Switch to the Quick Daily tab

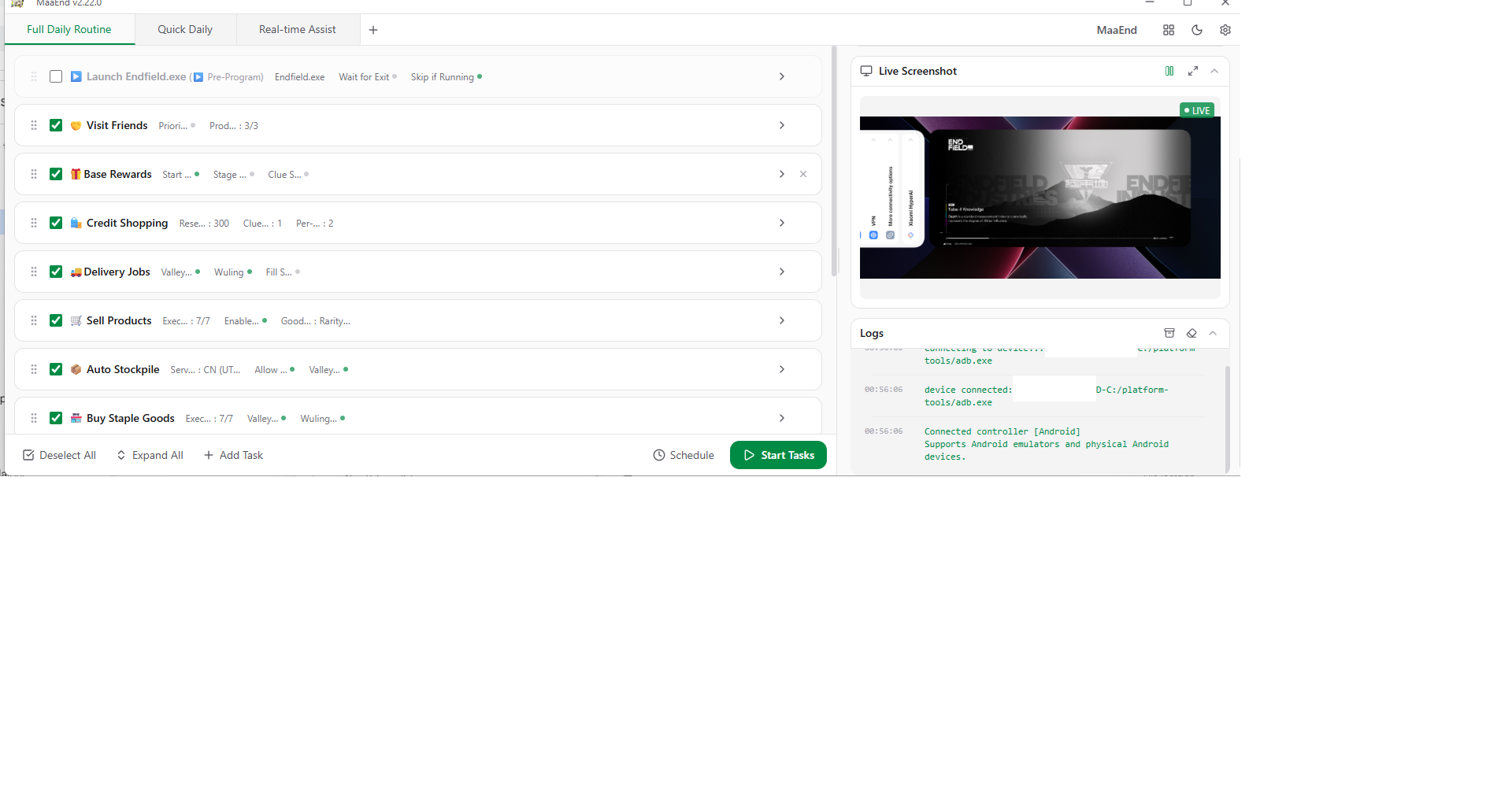(185, 30)
